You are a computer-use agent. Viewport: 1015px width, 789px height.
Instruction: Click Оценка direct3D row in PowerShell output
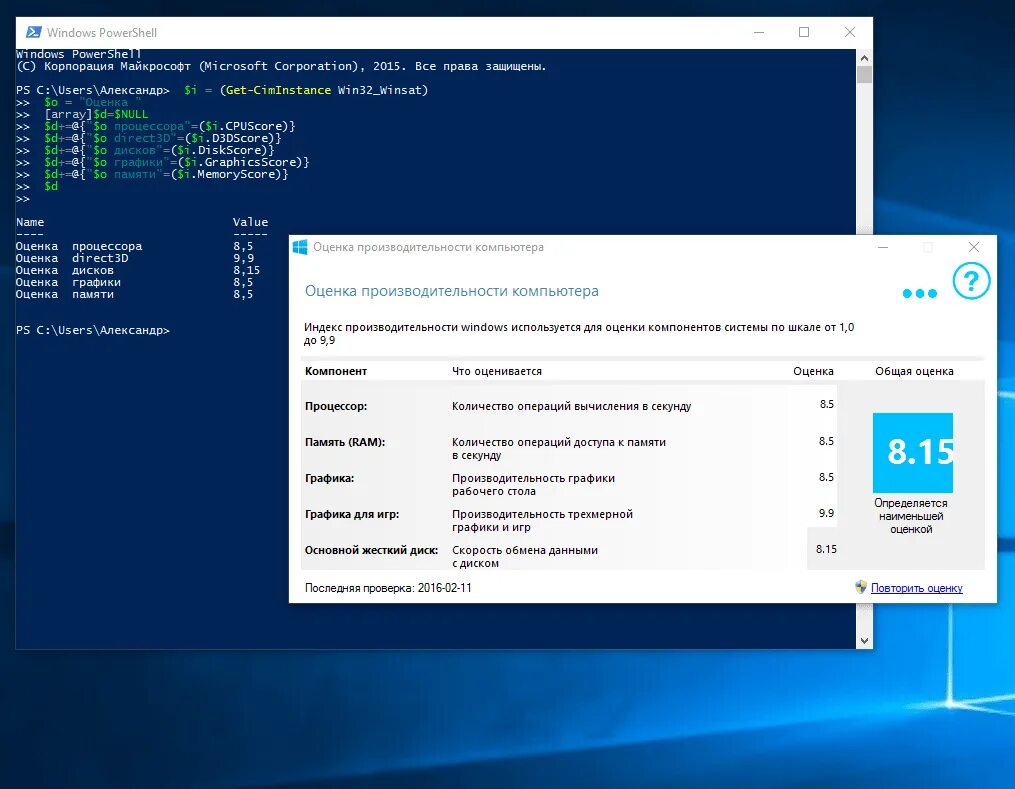pos(135,258)
